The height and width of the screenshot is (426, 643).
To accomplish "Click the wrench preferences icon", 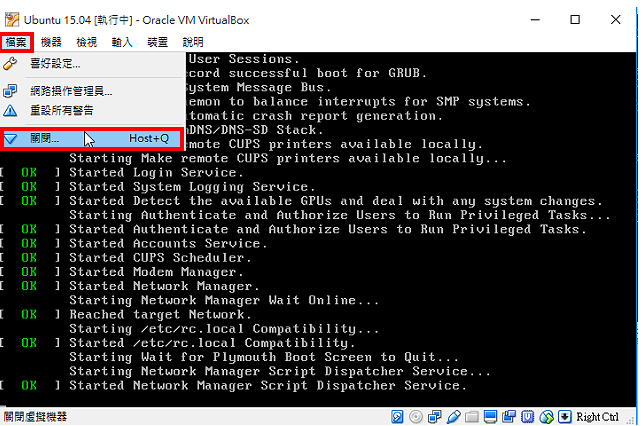I will pyautogui.click(x=10, y=64).
